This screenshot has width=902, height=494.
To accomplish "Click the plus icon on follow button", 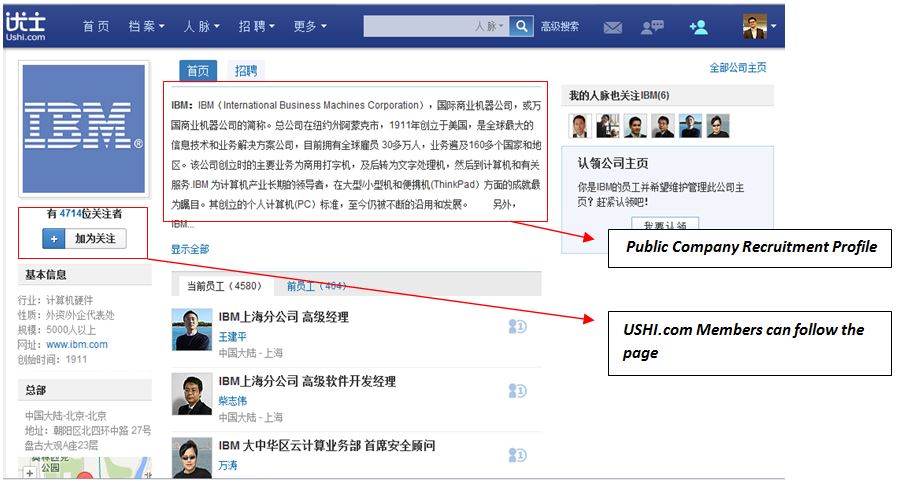I will (53, 239).
